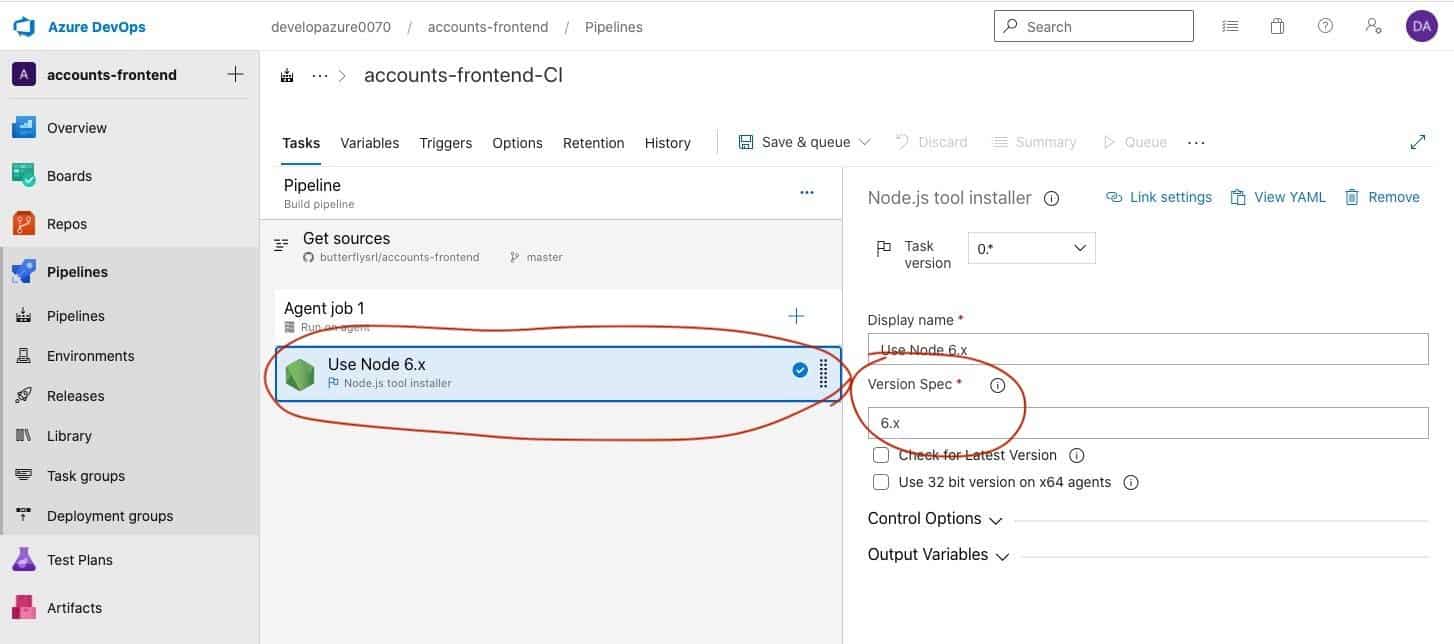The image size is (1454, 644).
Task: Click into the Search box
Action: tap(1094, 26)
